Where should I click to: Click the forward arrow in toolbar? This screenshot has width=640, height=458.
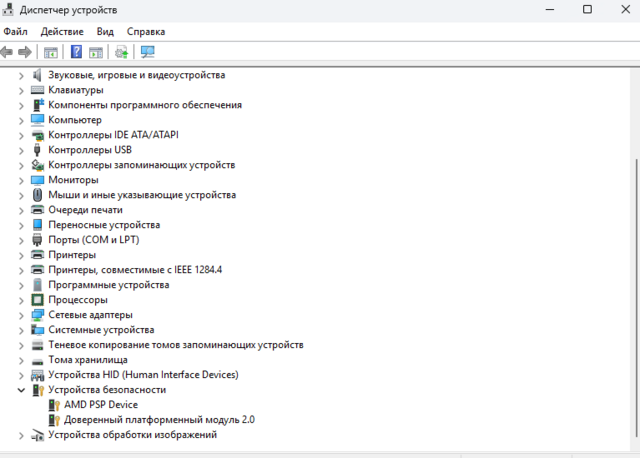(x=26, y=52)
